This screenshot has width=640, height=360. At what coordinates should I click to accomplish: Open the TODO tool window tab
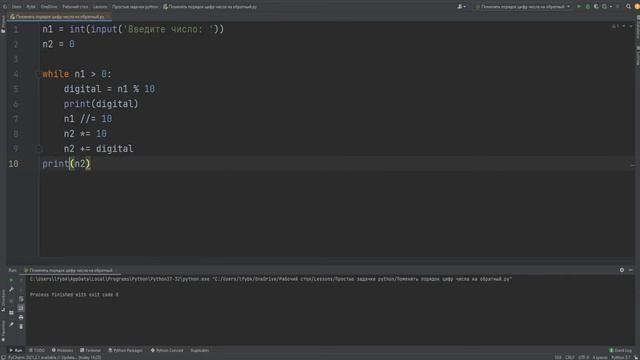[37, 350]
